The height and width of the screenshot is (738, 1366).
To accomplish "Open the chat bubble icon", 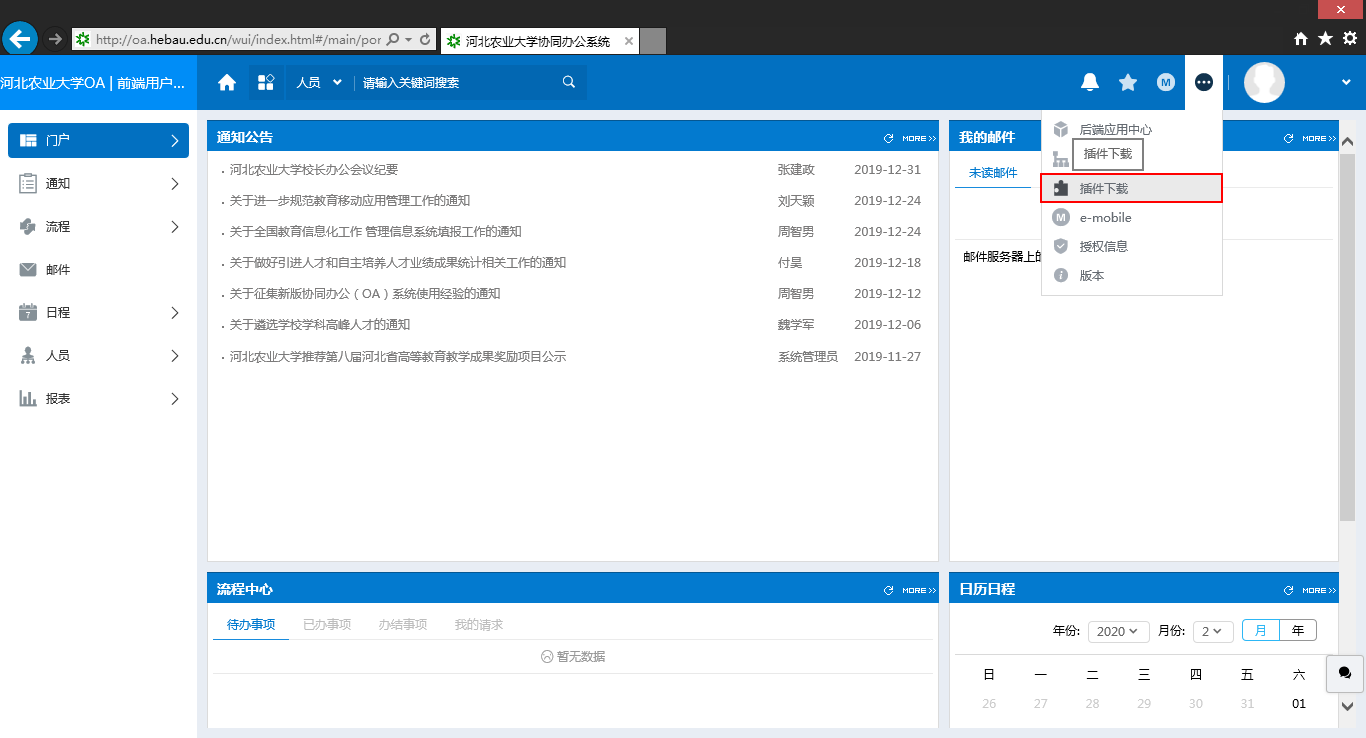I will (1345, 673).
